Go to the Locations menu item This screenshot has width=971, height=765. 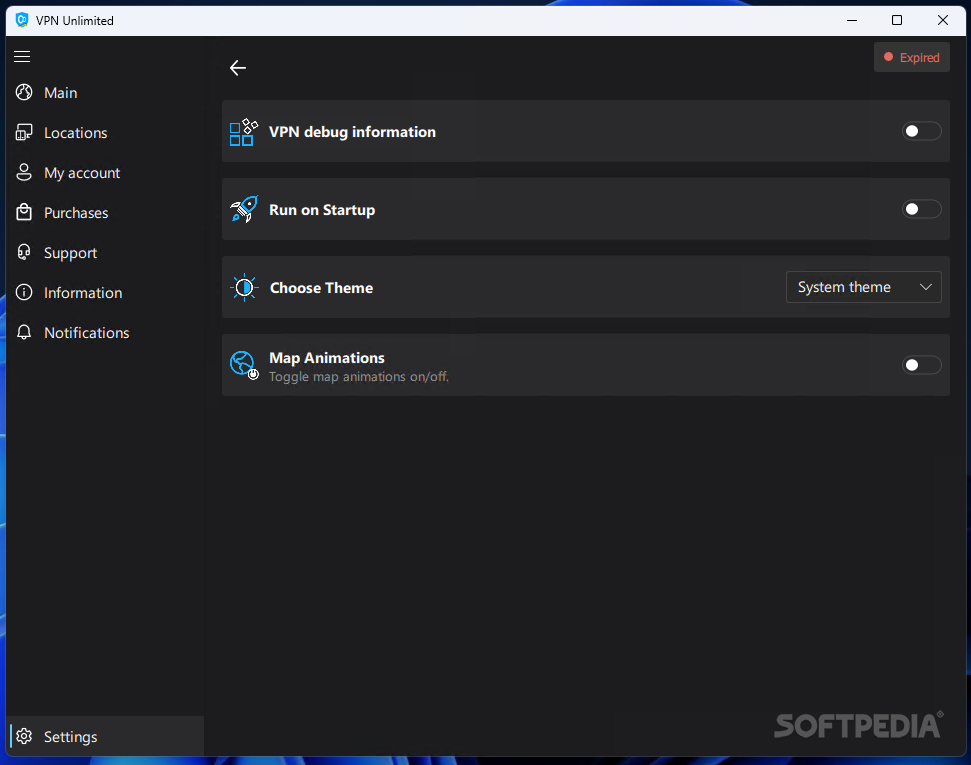(105, 133)
